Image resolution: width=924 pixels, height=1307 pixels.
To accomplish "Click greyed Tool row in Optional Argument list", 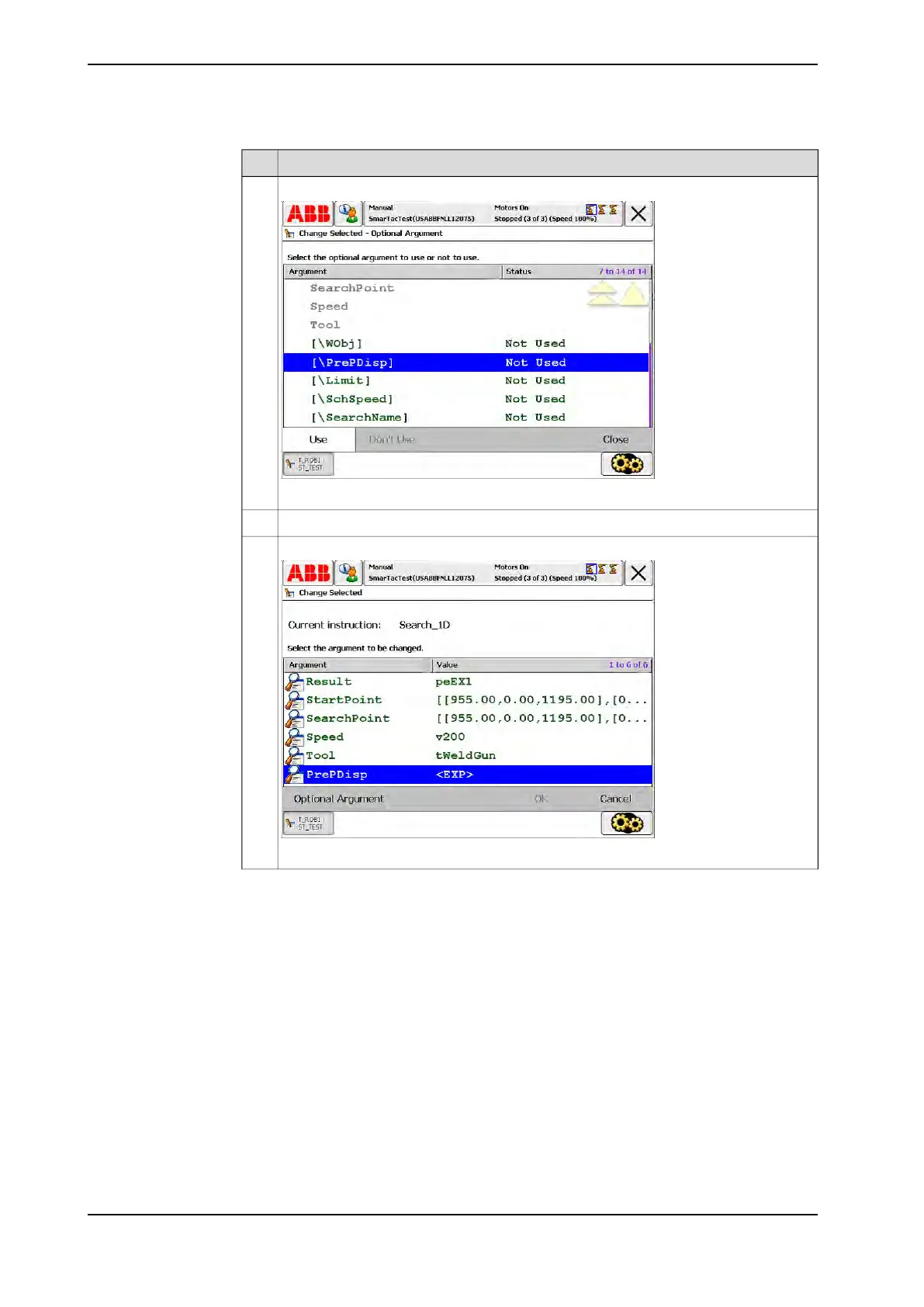I will click(325, 325).
